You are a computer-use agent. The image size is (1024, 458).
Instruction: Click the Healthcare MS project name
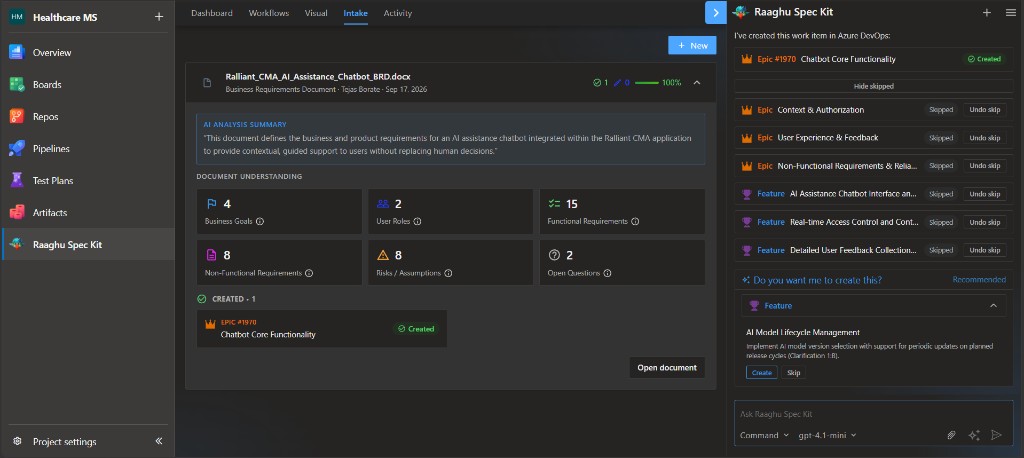point(65,18)
